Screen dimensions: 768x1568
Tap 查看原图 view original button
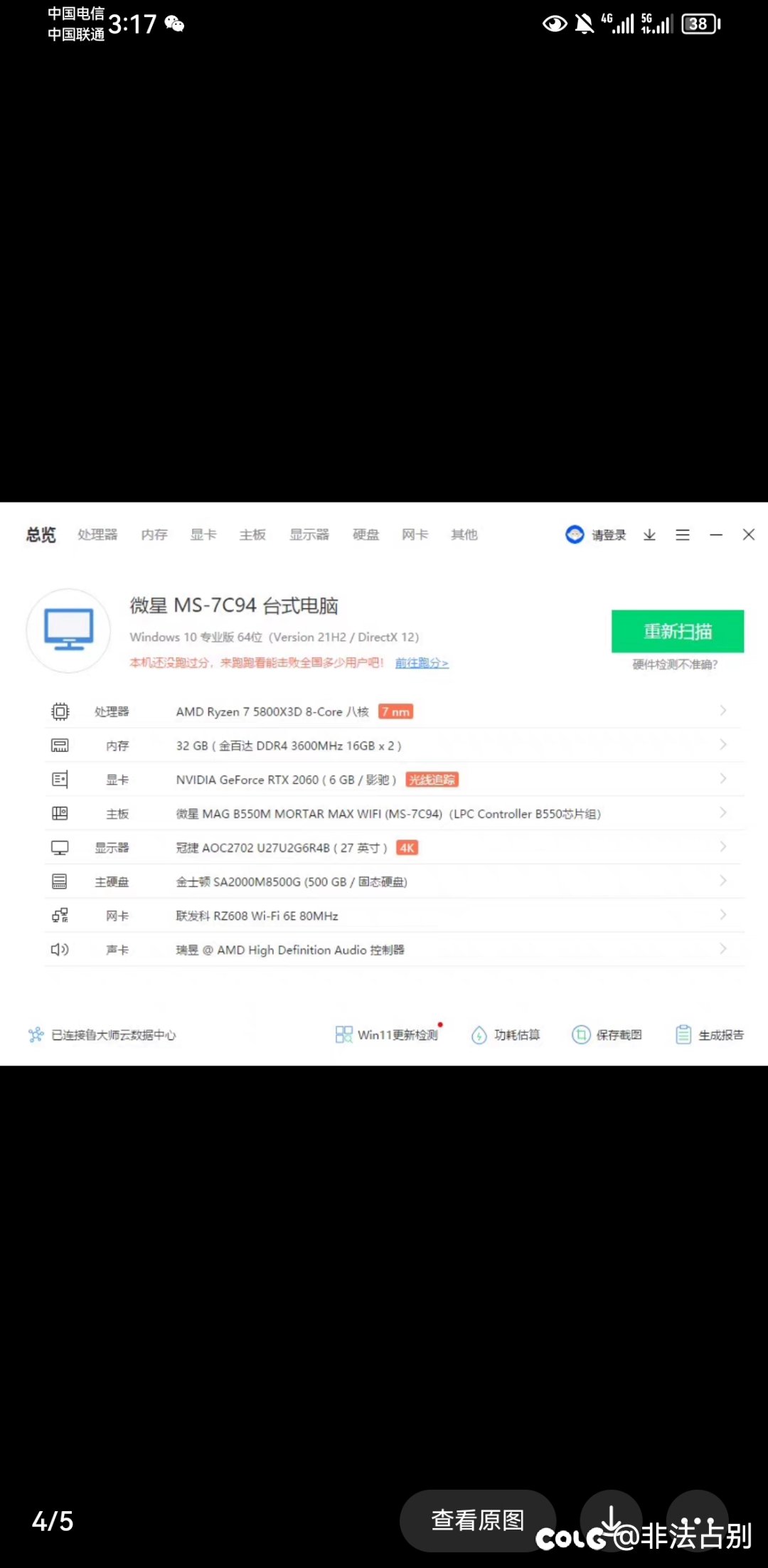tap(478, 1520)
